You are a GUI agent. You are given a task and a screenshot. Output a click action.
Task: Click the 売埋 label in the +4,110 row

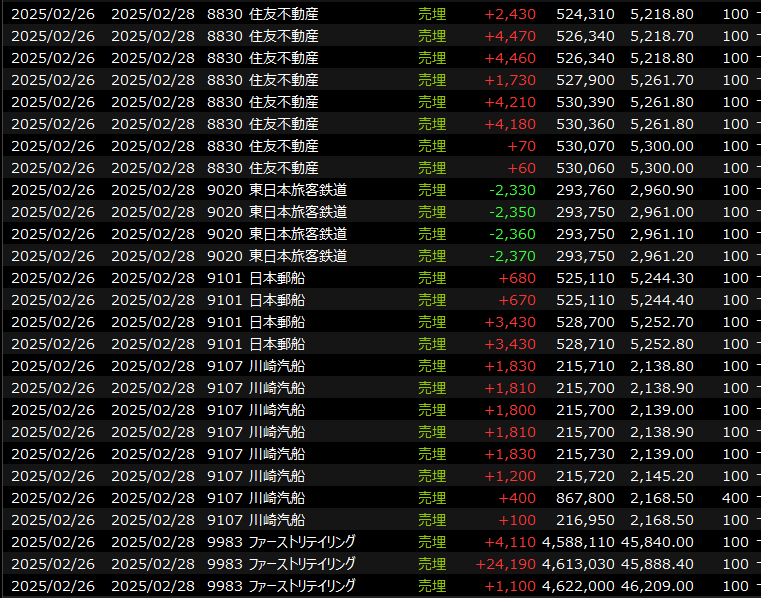pyautogui.click(x=432, y=542)
